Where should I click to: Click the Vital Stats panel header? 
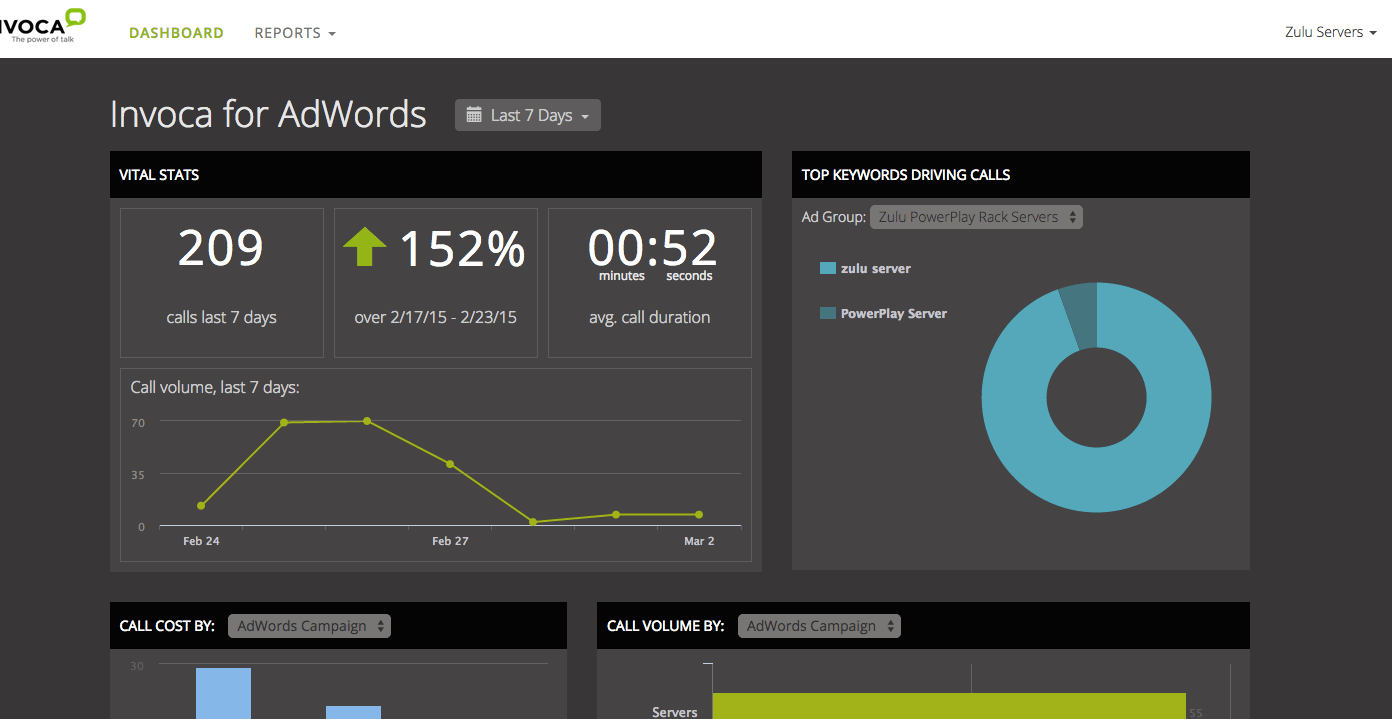(x=436, y=174)
